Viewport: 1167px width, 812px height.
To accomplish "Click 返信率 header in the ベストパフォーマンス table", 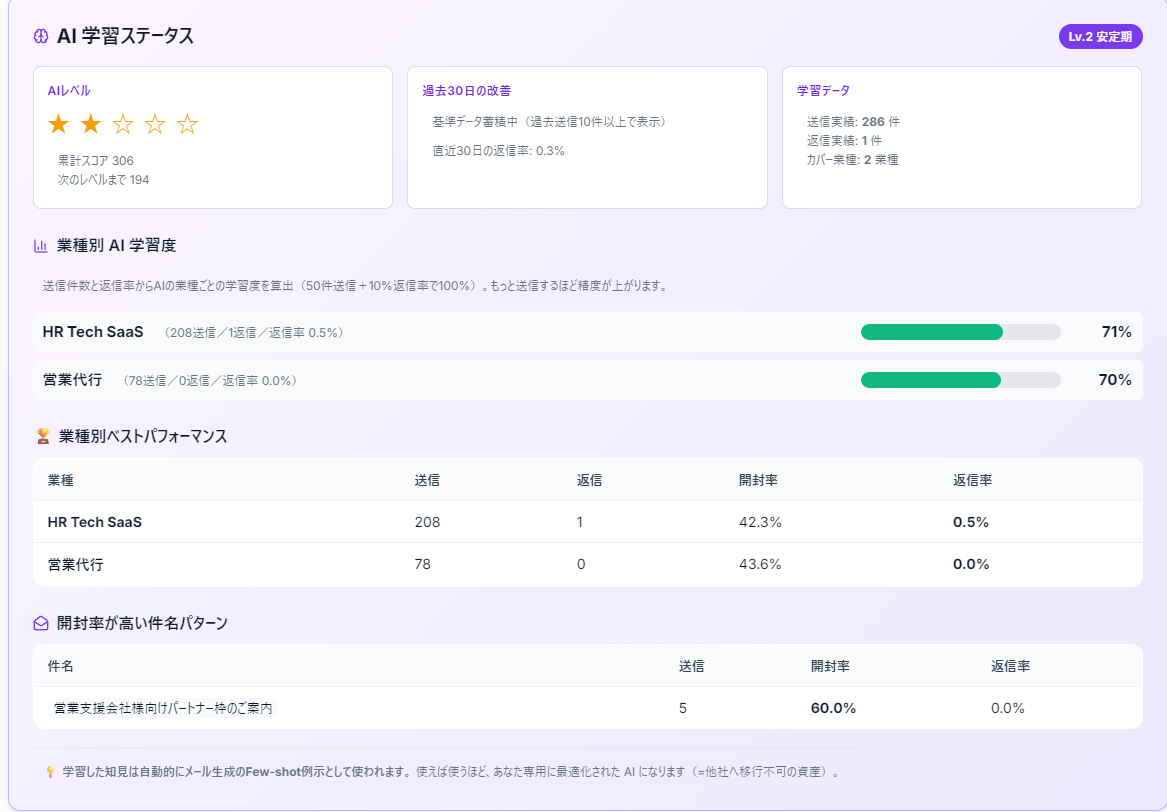I will [973, 481].
